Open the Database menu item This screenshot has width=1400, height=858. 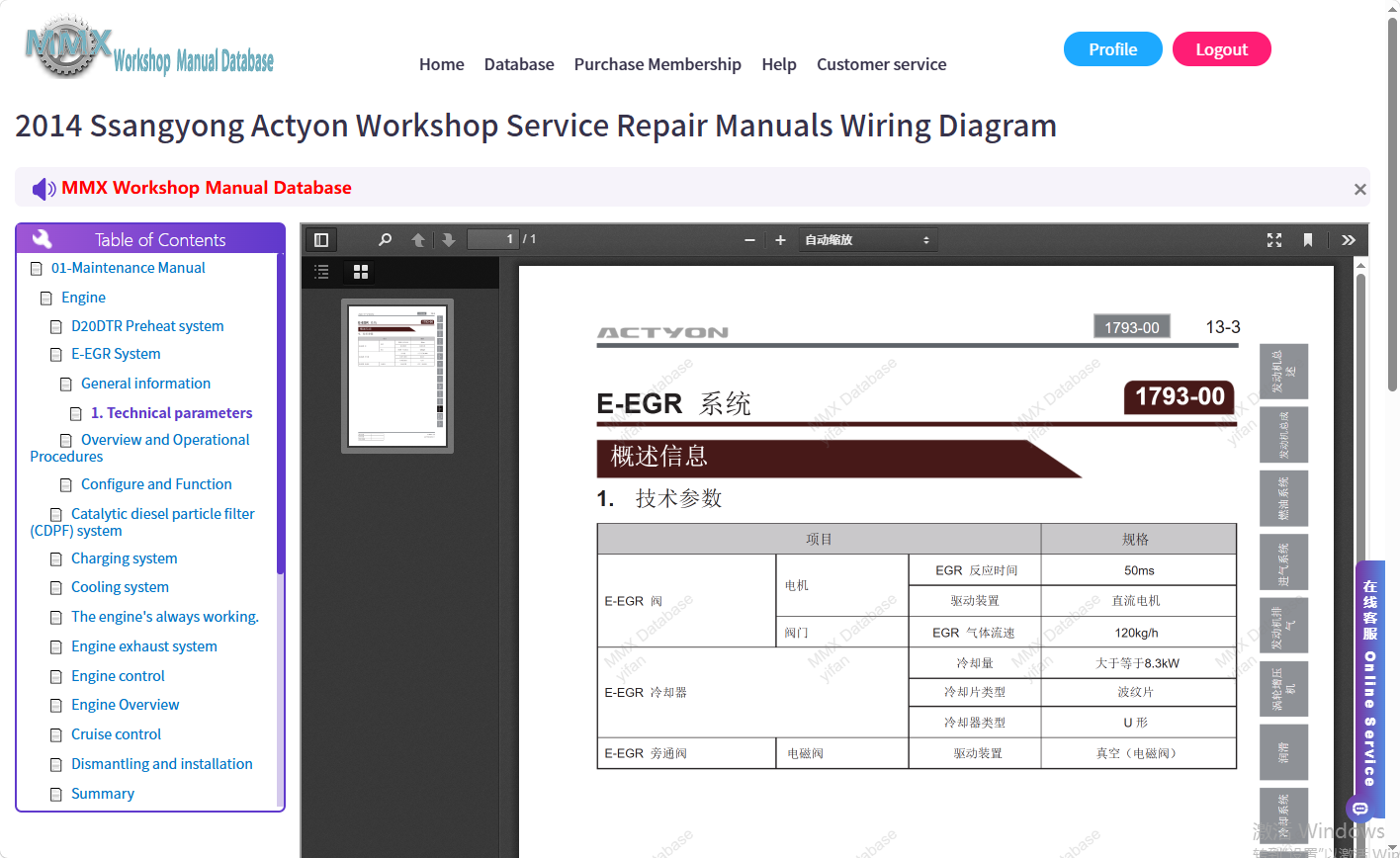pyautogui.click(x=519, y=64)
